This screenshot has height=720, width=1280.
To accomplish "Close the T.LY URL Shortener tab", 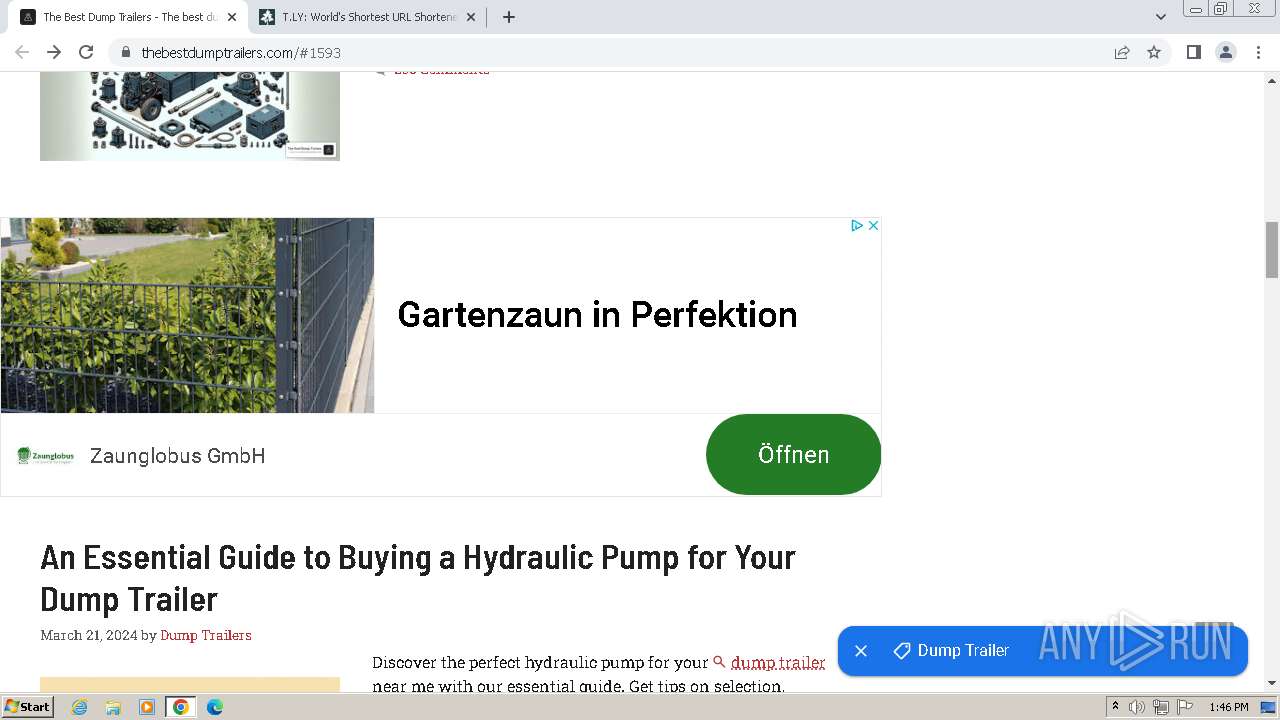I will point(471,17).
